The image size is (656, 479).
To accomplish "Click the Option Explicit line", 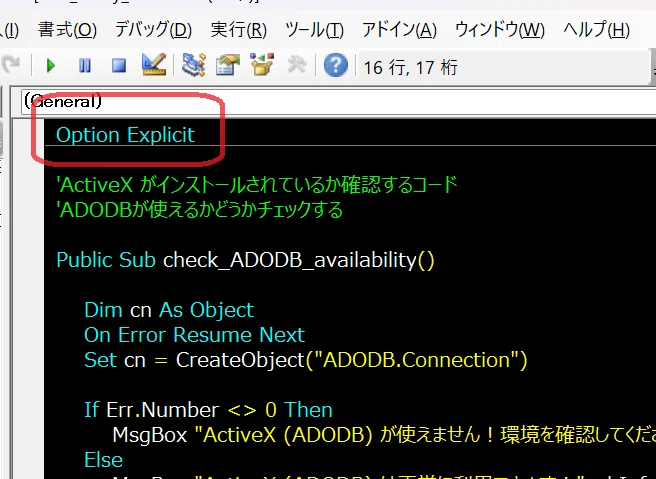I will coord(126,135).
